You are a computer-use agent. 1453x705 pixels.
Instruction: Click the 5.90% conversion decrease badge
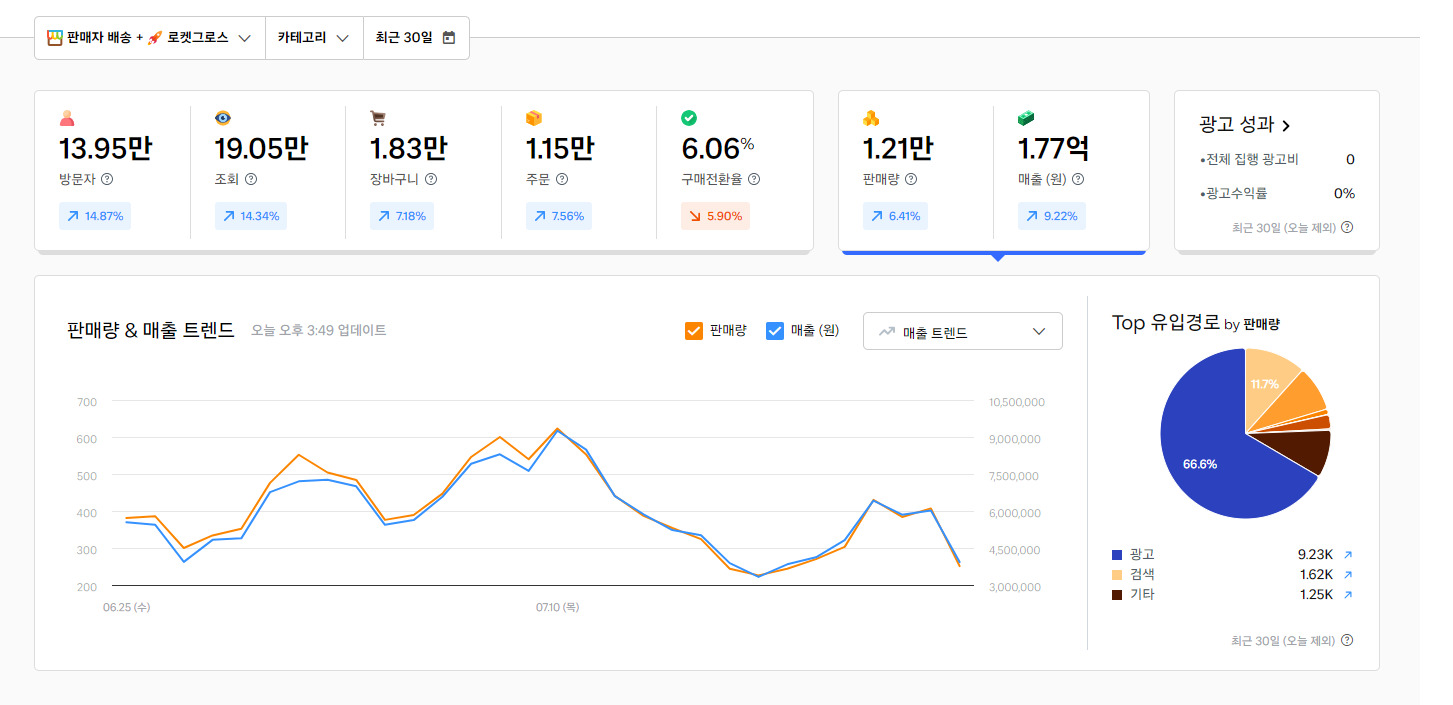click(x=715, y=216)
